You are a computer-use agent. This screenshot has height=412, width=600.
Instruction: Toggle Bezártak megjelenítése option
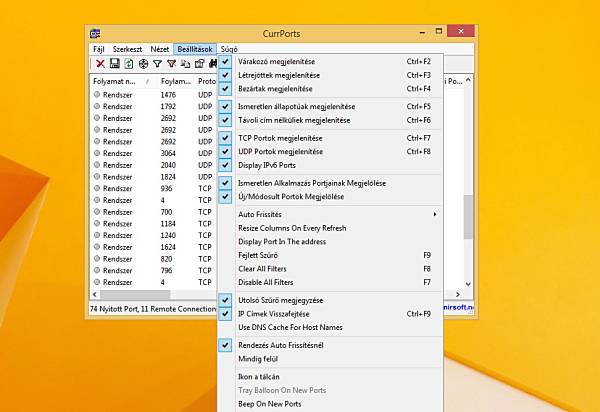pyautogui.click(x=330, y=89)
